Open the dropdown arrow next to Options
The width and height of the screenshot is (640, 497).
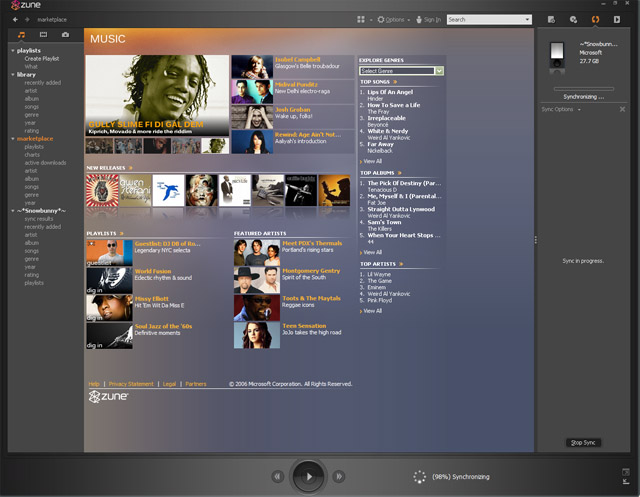pyautogui.click(x=409, y=20)
